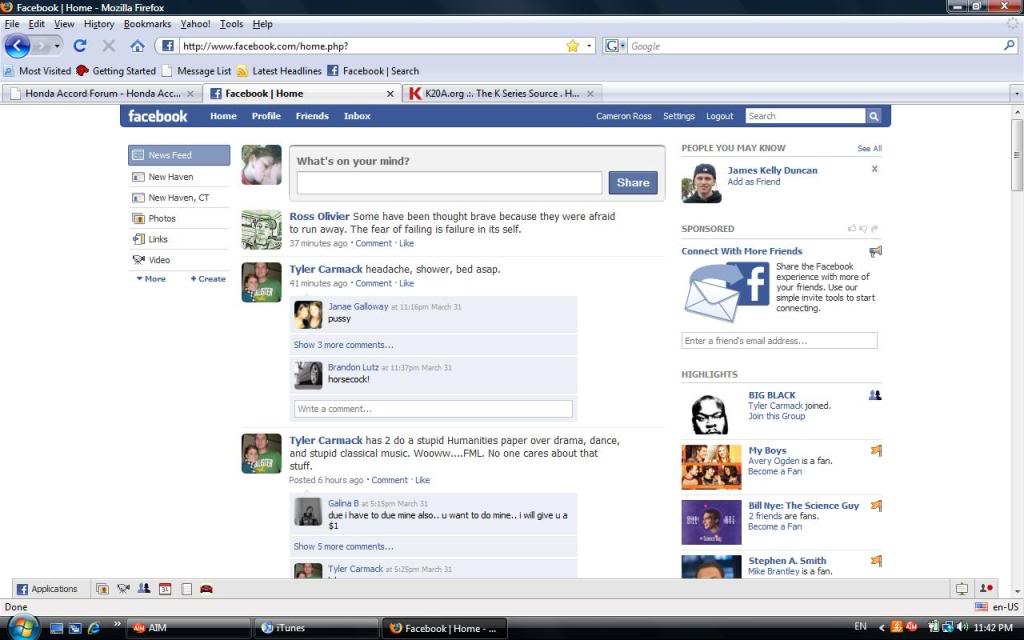Open the Links sidebar item
Viewport: 1024px width, 640px height.
pos(158,238)
